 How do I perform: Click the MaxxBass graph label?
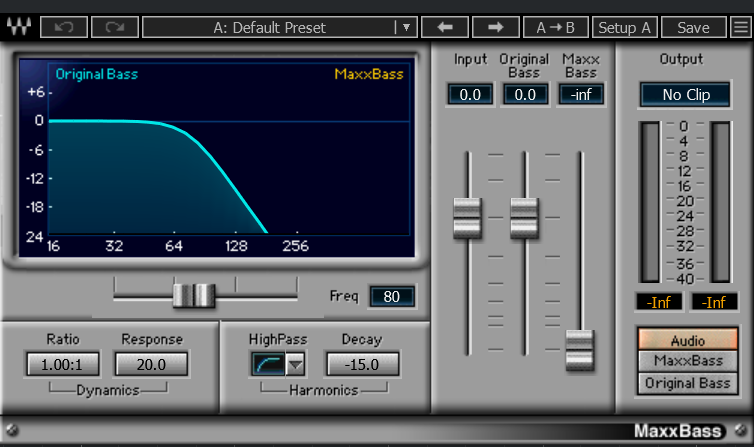click(x=369, y=74)
